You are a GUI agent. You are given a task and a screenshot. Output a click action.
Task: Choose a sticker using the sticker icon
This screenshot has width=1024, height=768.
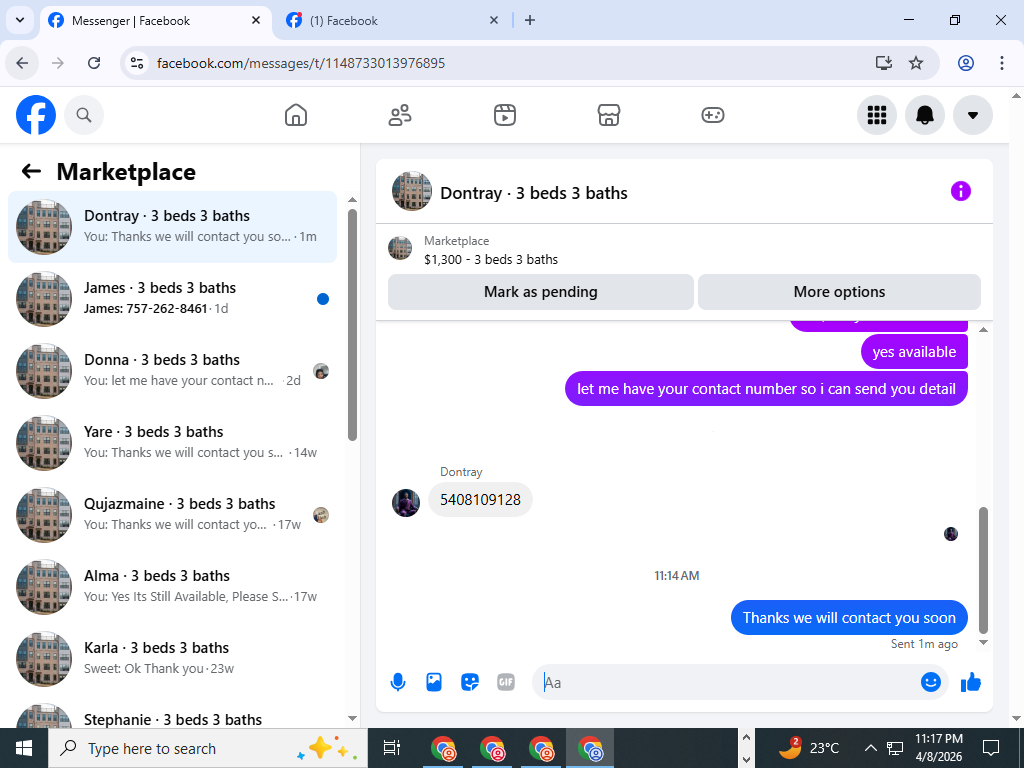click(x=470, y=682)
